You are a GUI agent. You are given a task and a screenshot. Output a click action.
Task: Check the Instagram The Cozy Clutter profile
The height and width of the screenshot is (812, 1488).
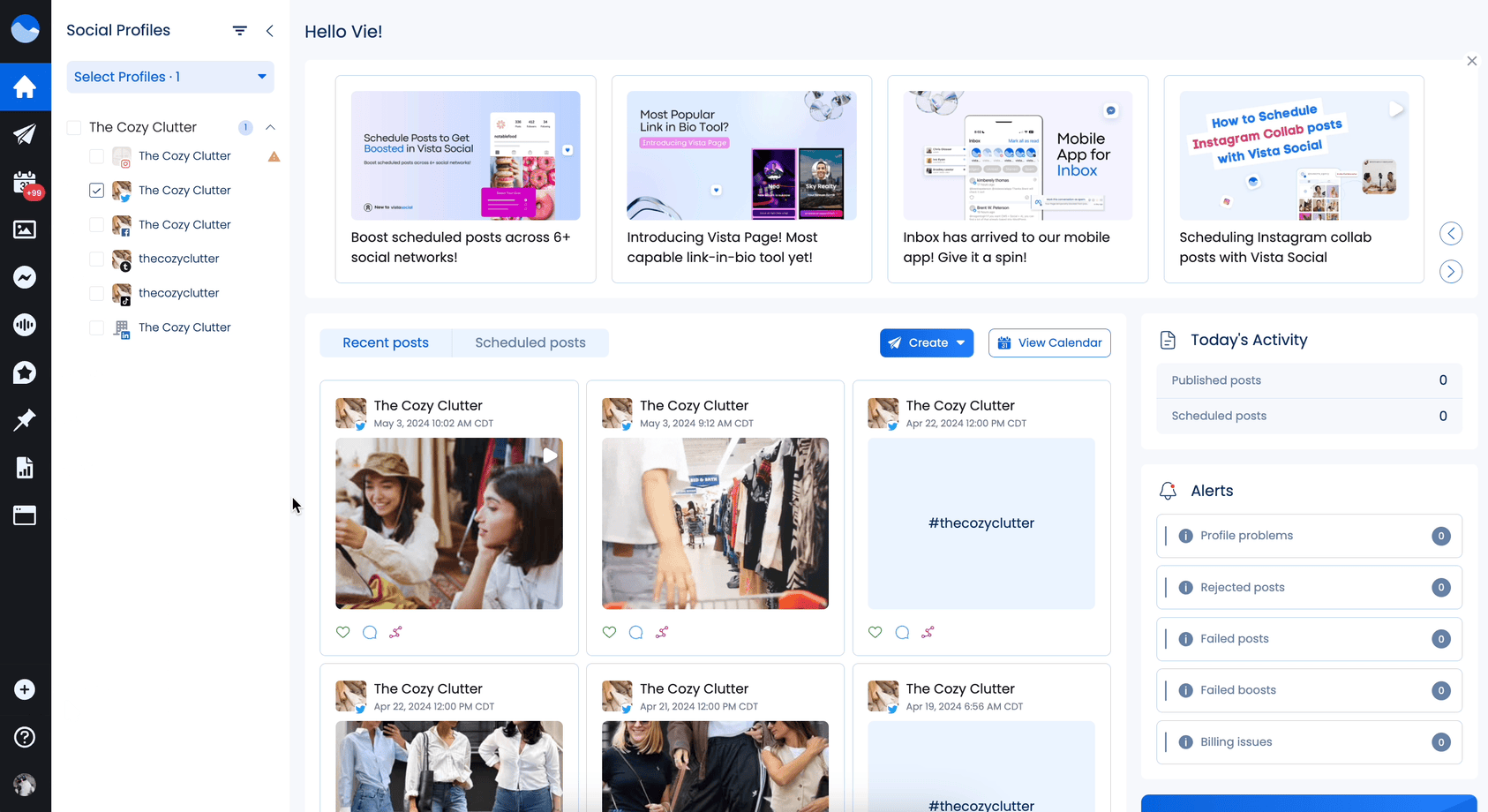pyautogui.click(x=97, y=156)
